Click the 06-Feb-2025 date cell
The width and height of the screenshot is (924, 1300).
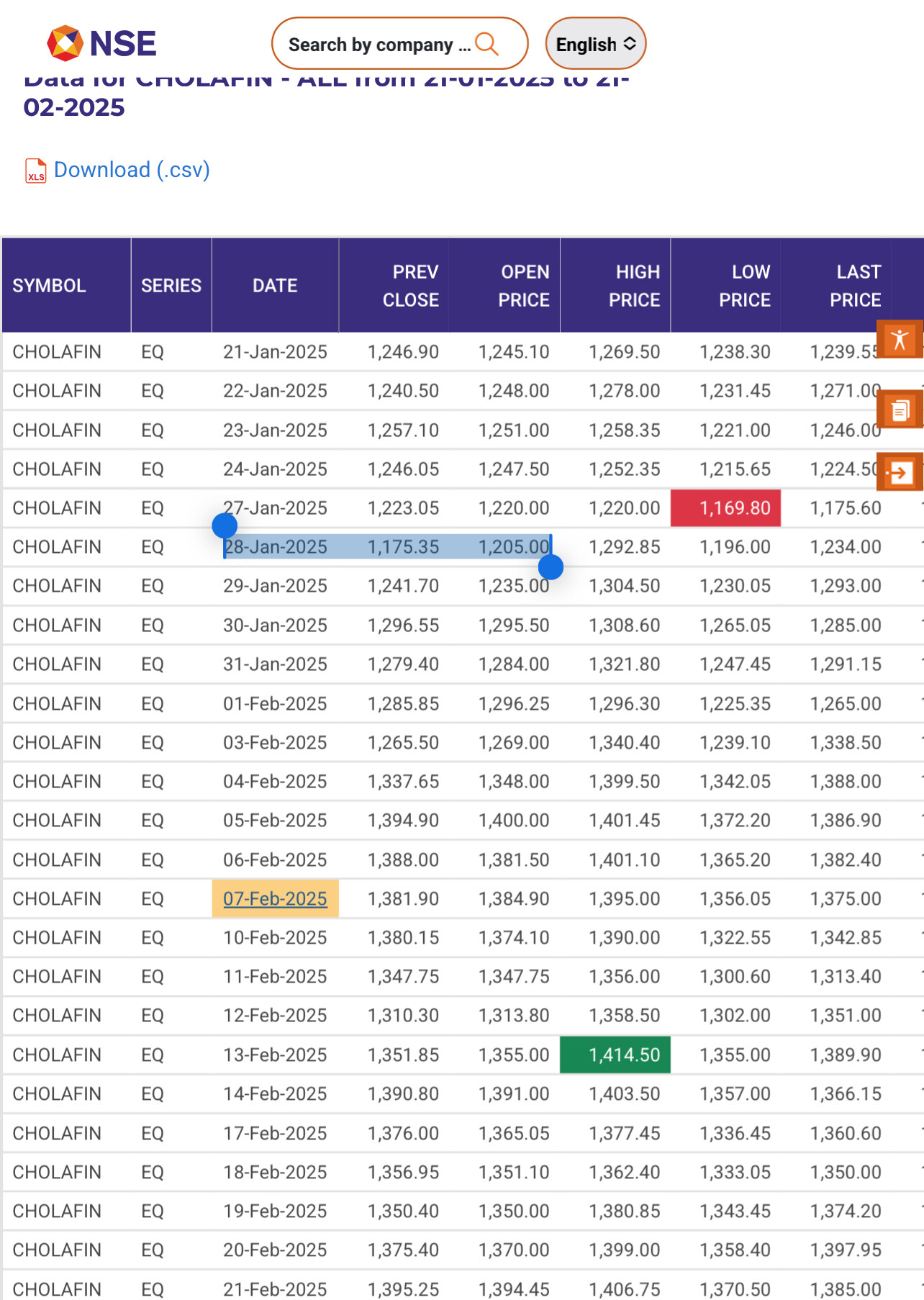[275, 860]
